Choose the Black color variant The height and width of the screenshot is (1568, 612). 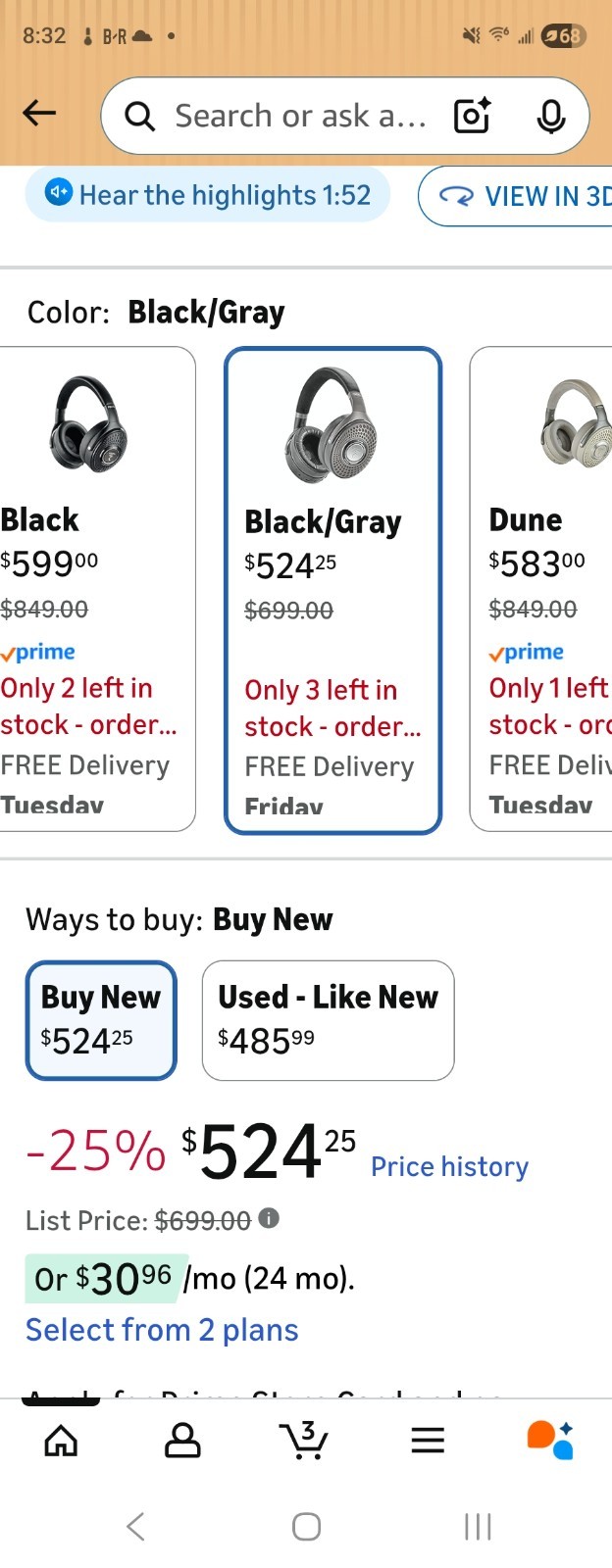(96, 588)
